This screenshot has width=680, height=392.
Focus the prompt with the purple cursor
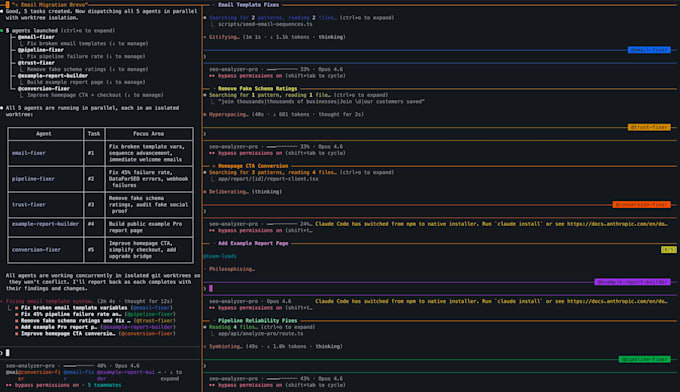[440, 289]
